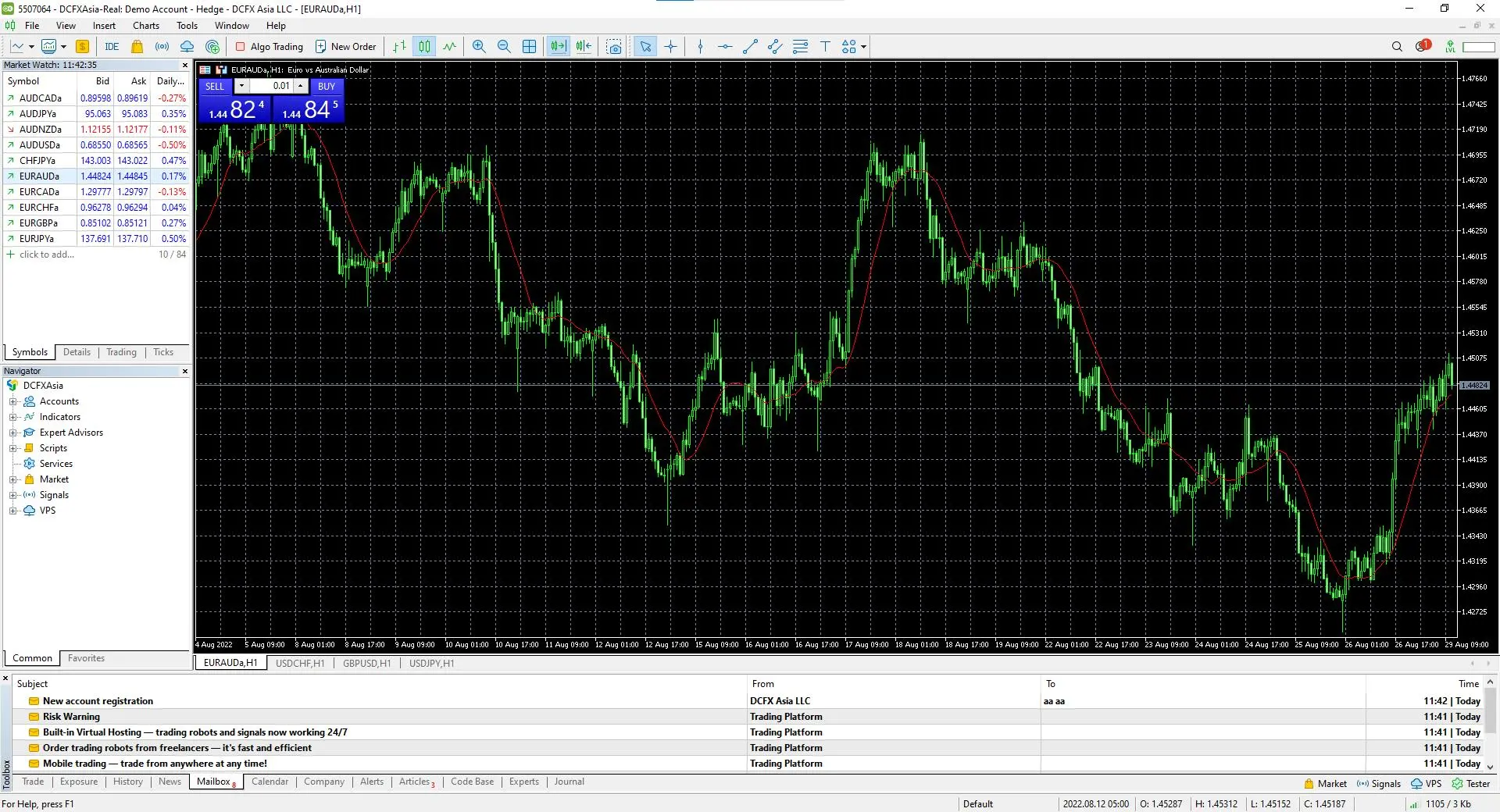The height and width of the screenshot is (812, 1500).
Task: Click the search magnifier icon
Action: [1397, 47]
